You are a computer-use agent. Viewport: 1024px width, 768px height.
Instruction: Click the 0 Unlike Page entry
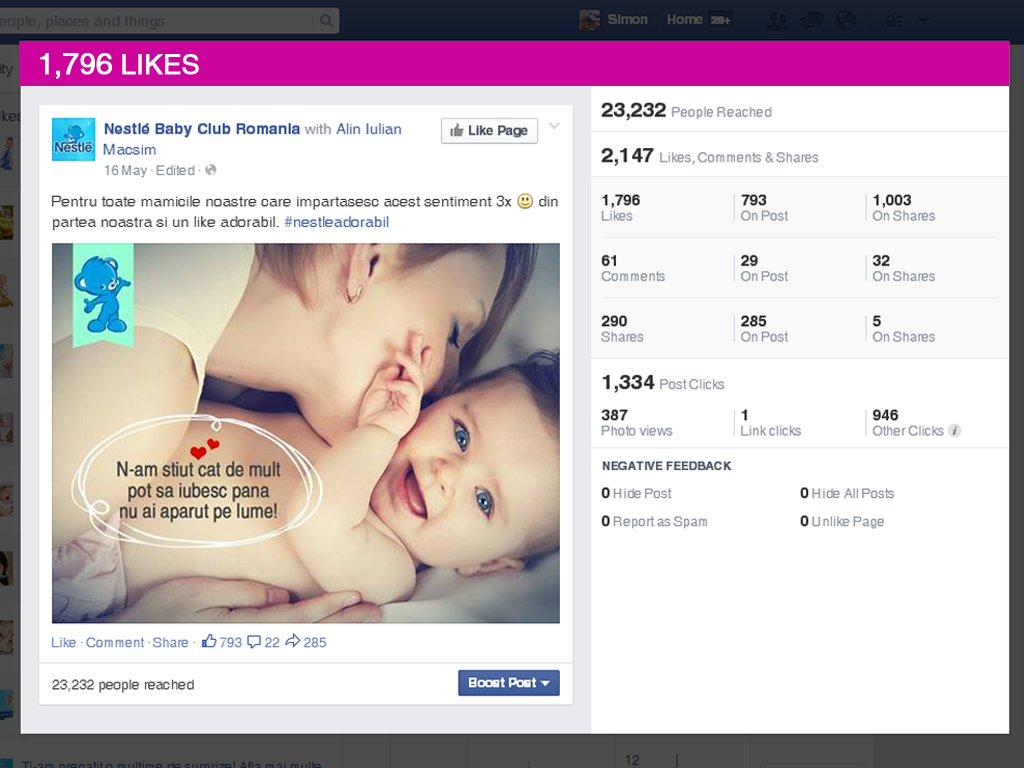click(842, 521)
